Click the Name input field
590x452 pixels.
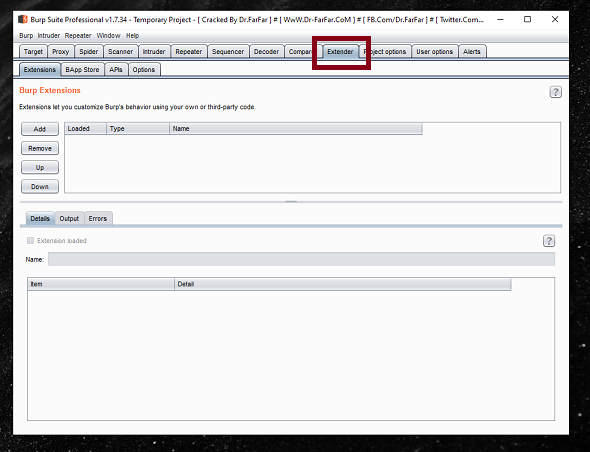[301, 259]
